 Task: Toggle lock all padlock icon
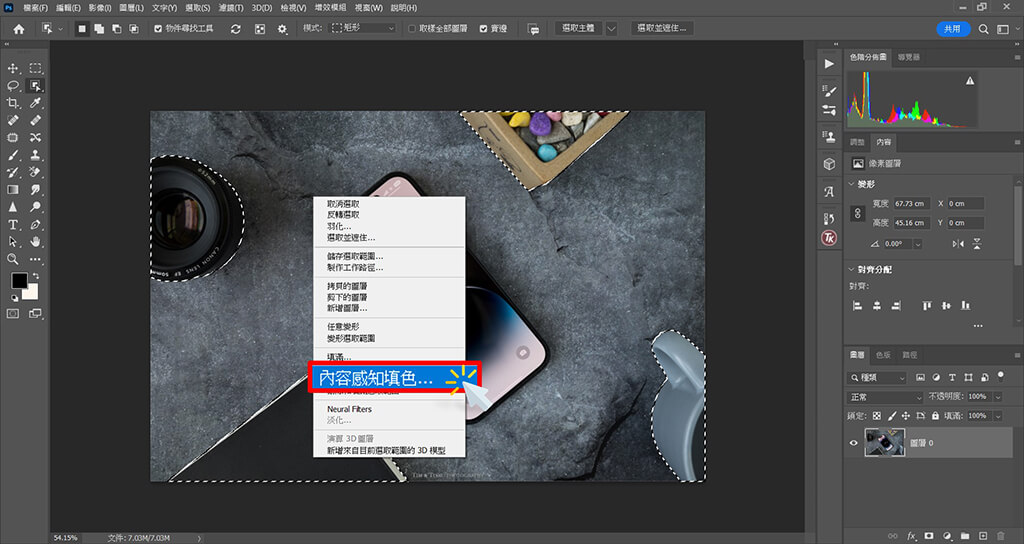point(935,415)
